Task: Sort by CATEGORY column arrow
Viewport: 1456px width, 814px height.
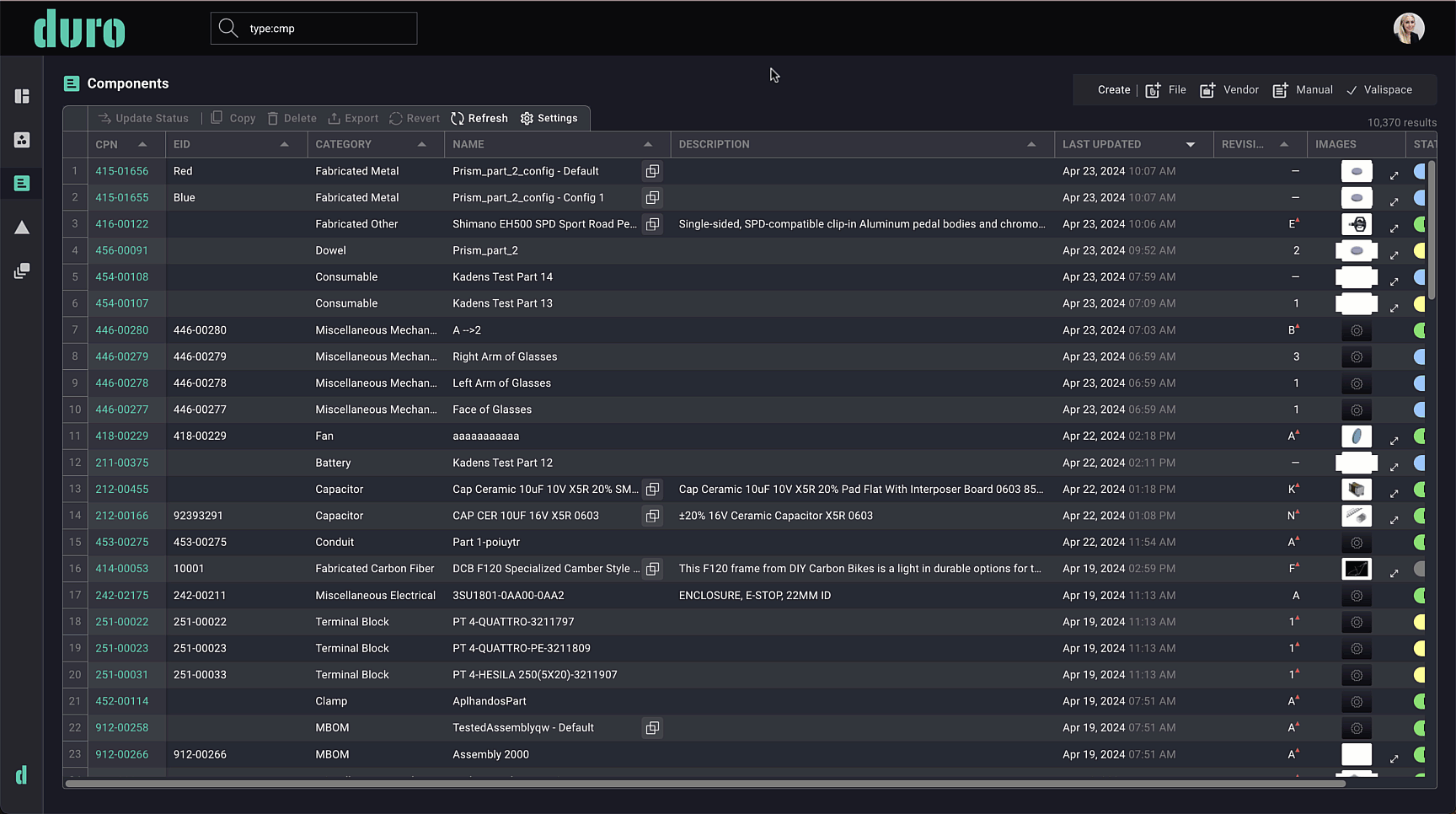Action: coord(422,144)
